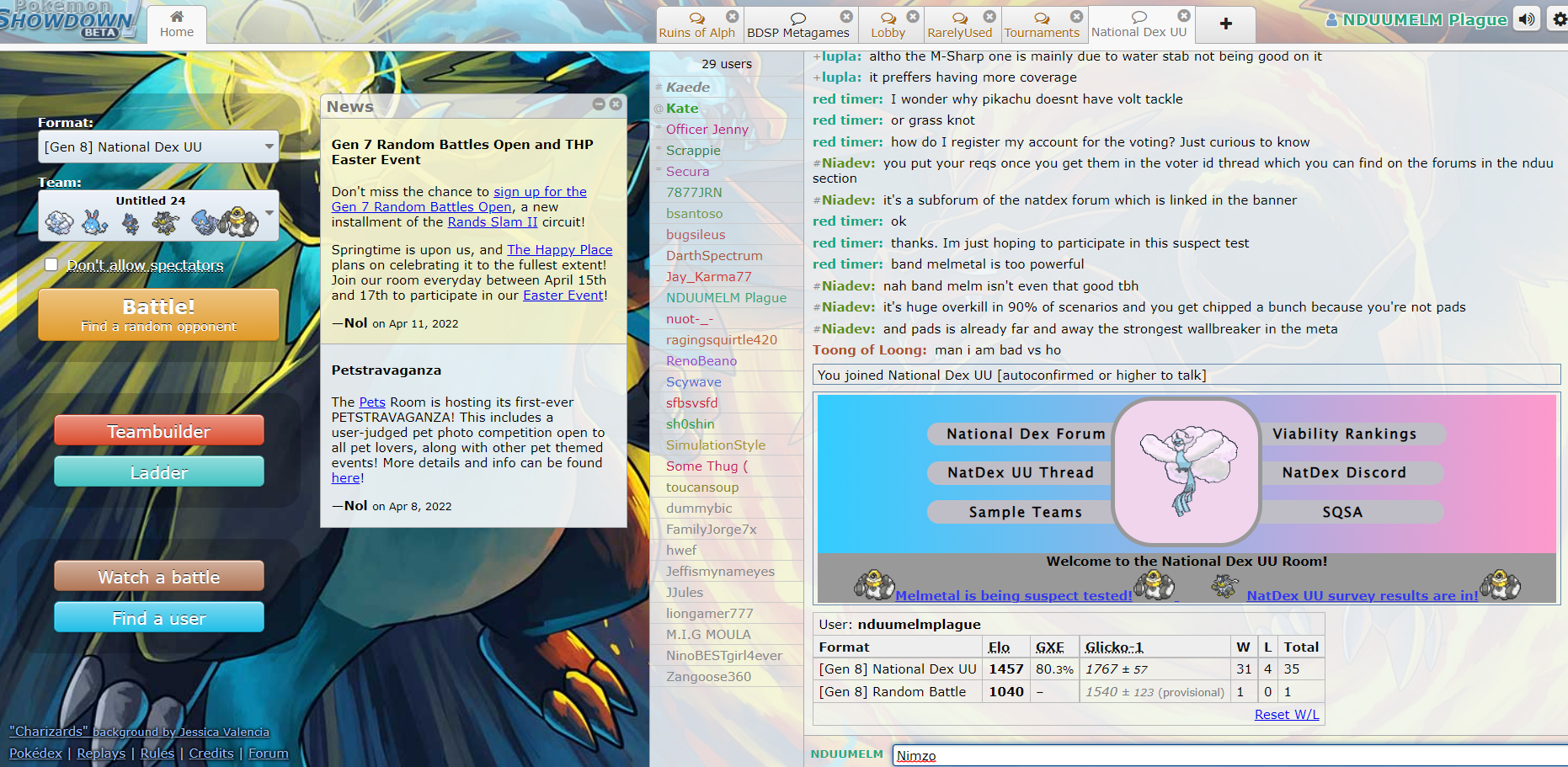Switch to the Home tab
Image resolution: width=1568 pixels, height=767 pixels.
[177, 24]
